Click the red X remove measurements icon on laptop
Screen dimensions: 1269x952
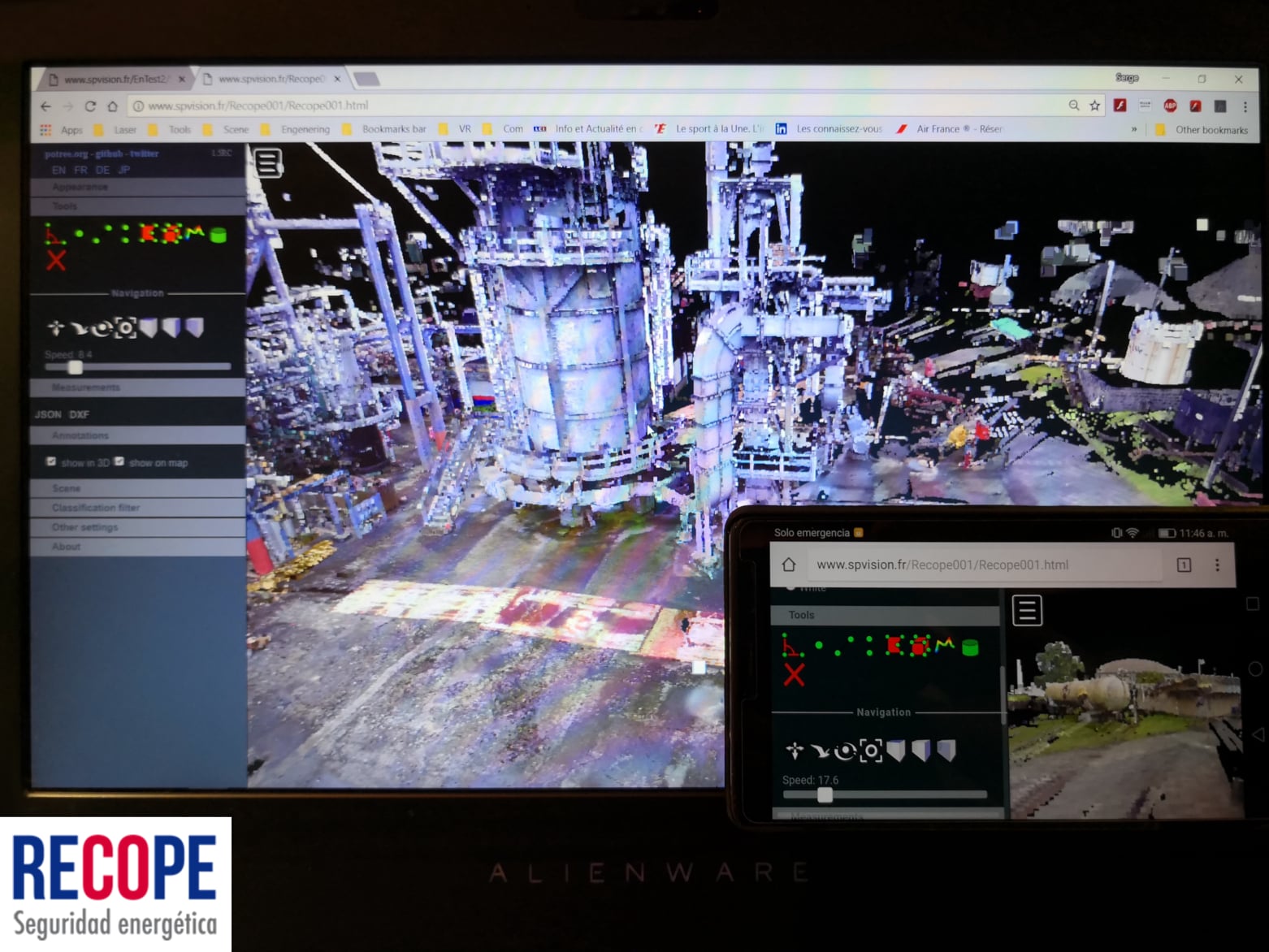point(55,261)
